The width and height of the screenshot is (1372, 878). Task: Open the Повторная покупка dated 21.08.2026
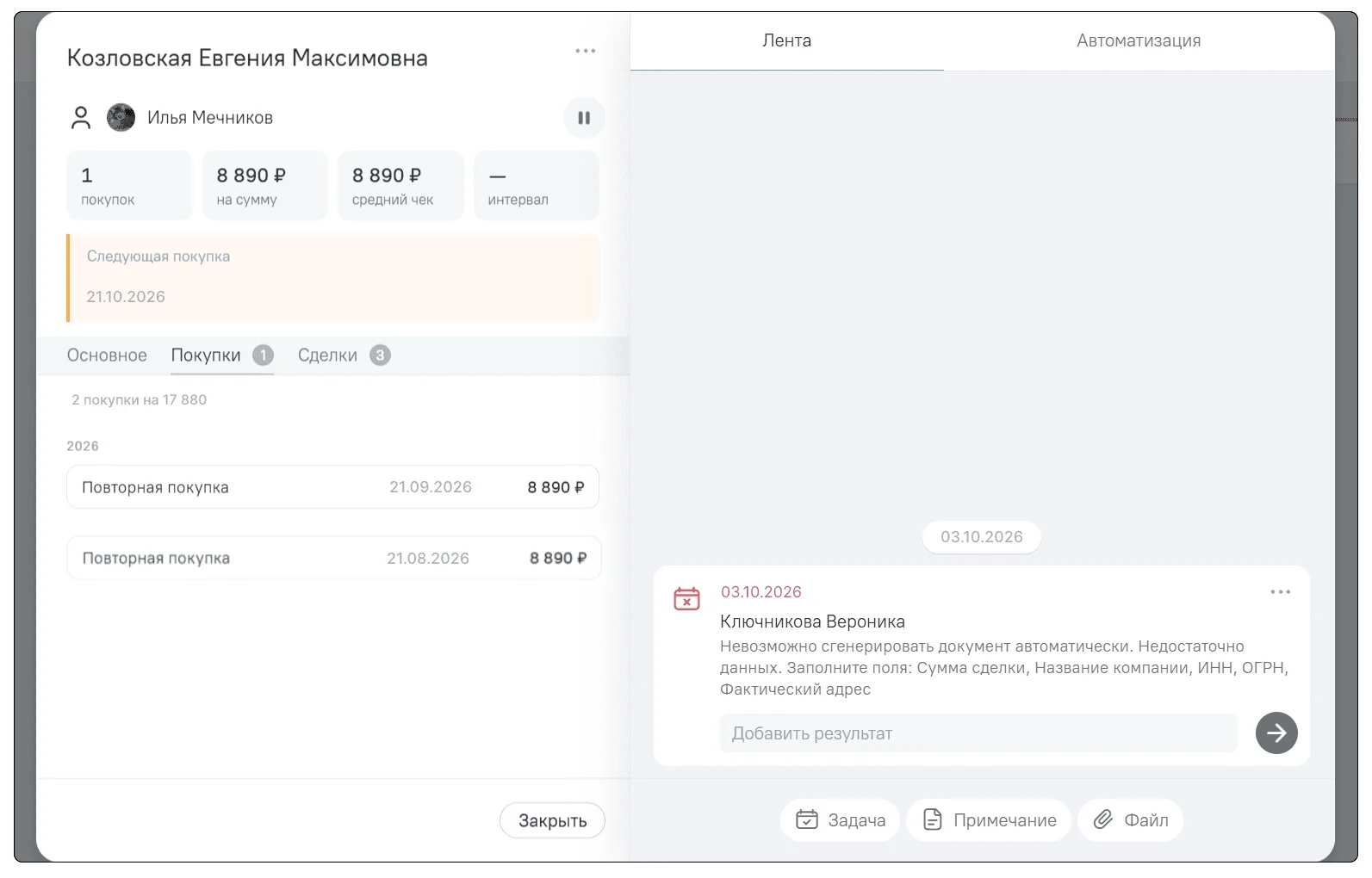tap(334, 558)
